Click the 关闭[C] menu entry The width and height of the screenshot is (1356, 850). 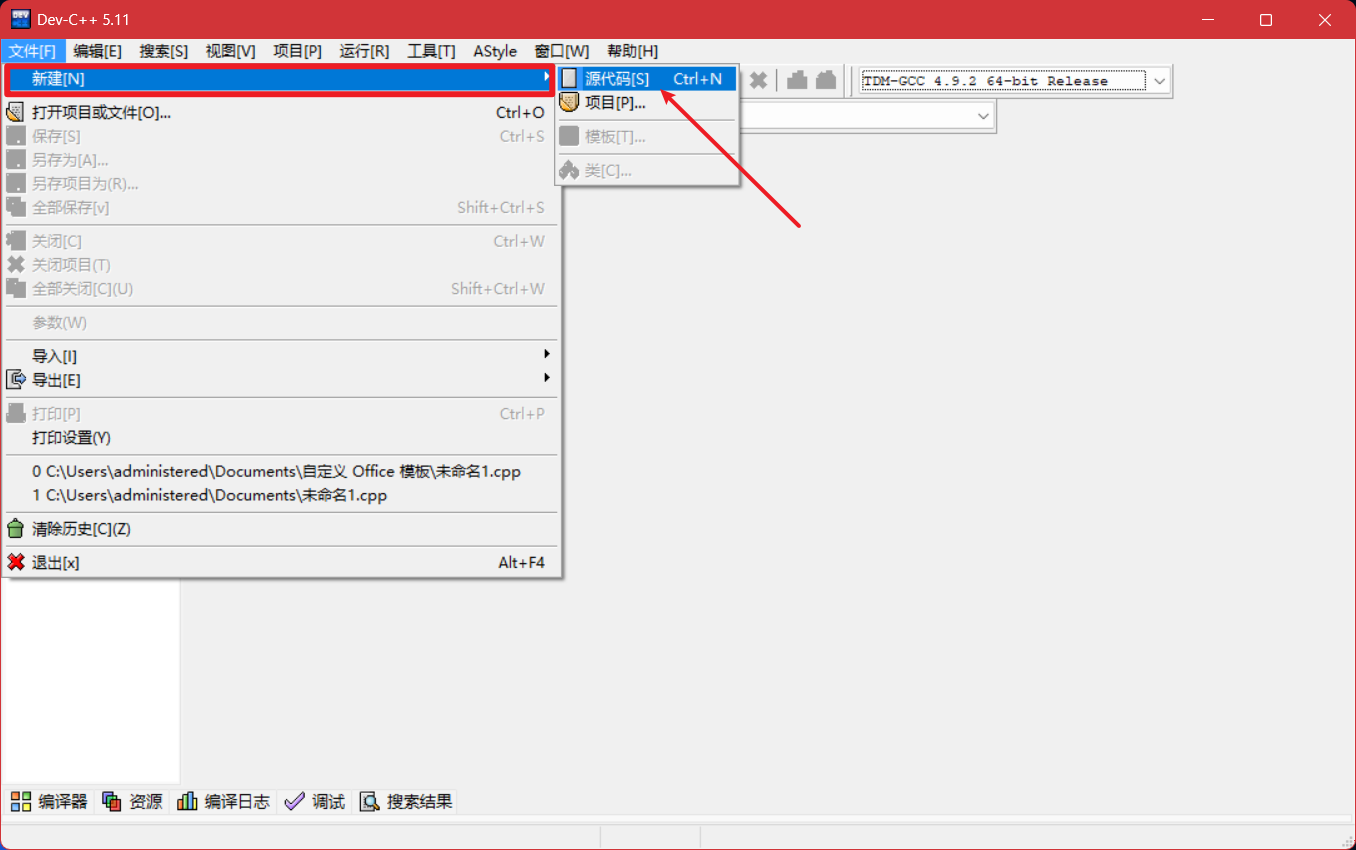[280, 241]
